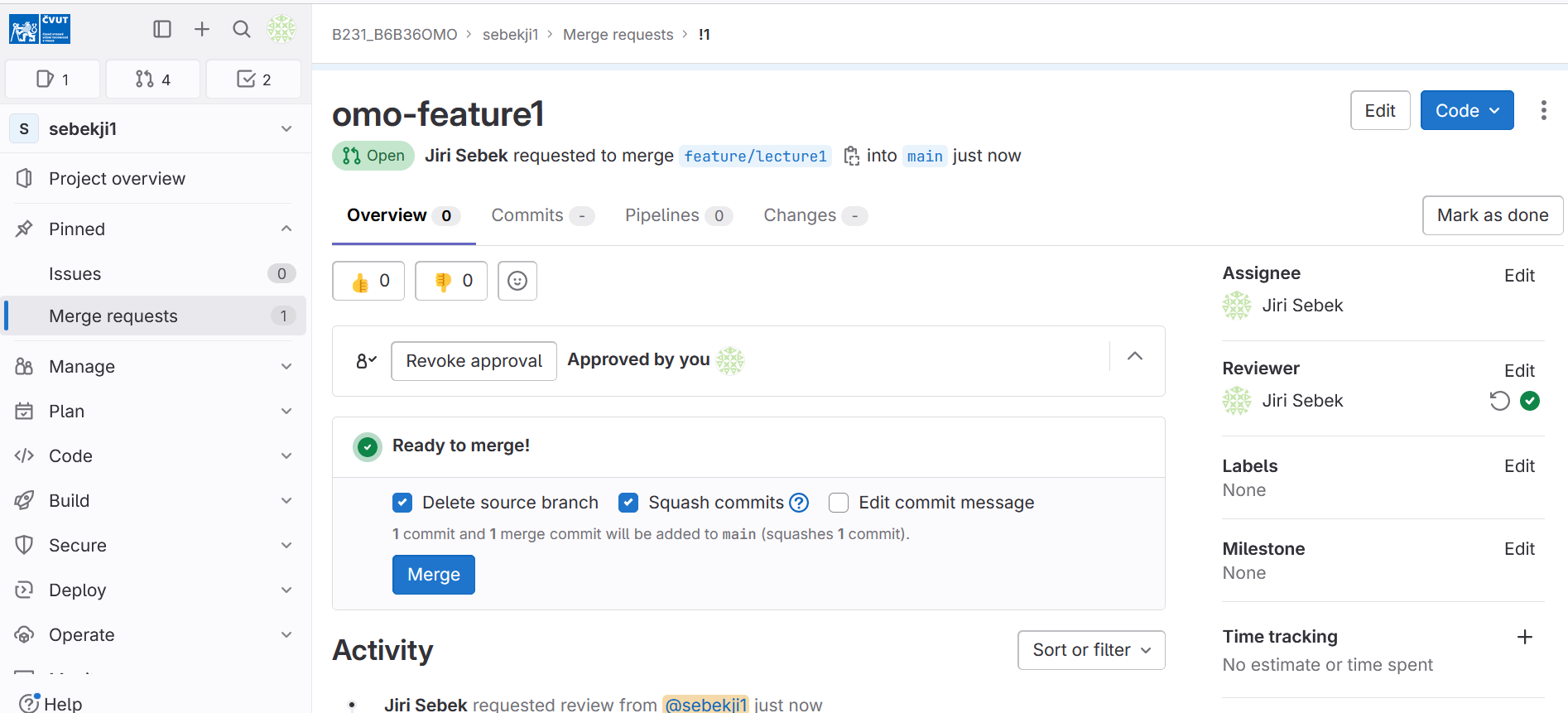Click the blue Merge button
The height and width of the screenshot is (713, 1568).
tap(433, 575)
